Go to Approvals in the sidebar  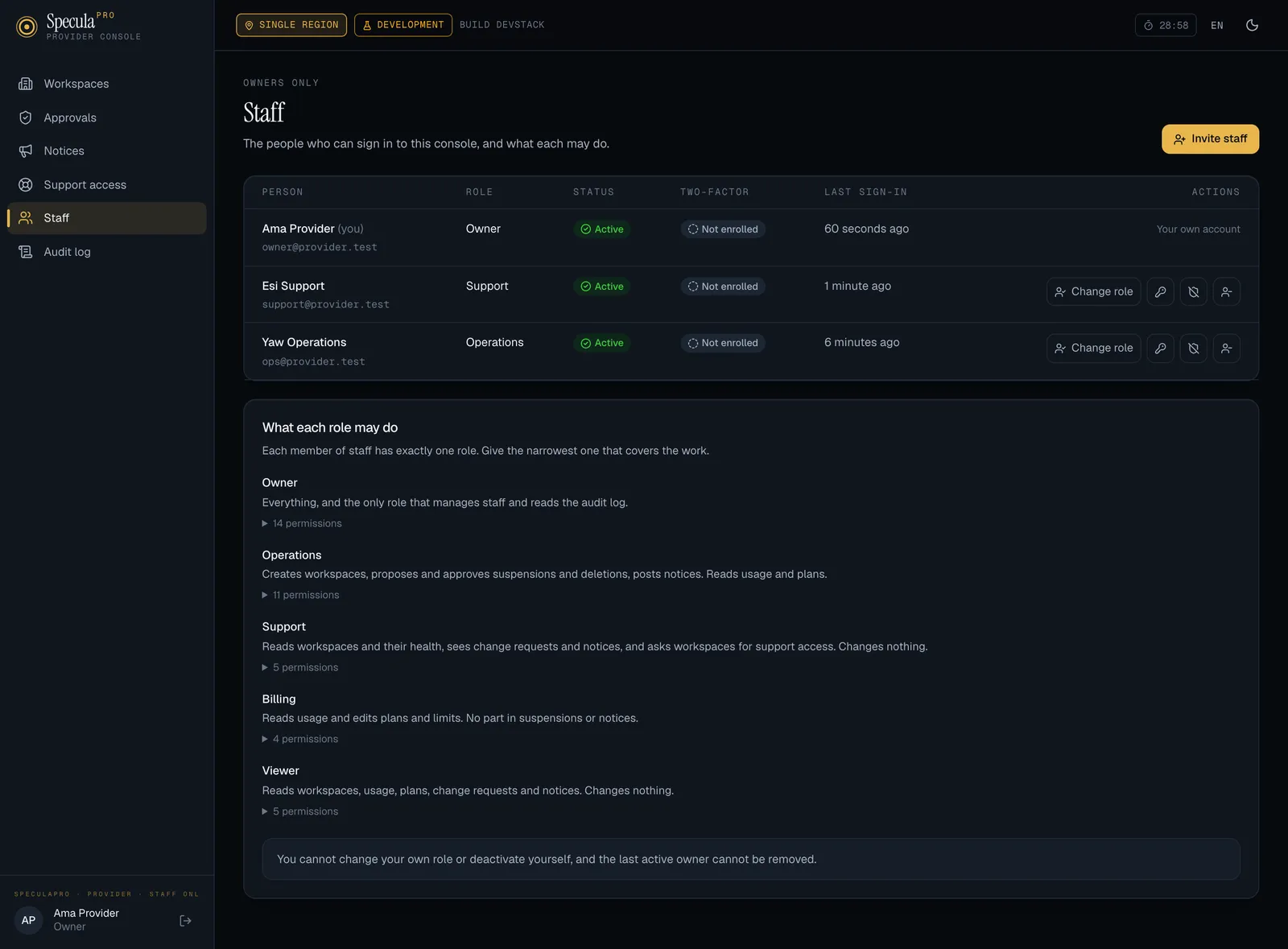[106, 118]
